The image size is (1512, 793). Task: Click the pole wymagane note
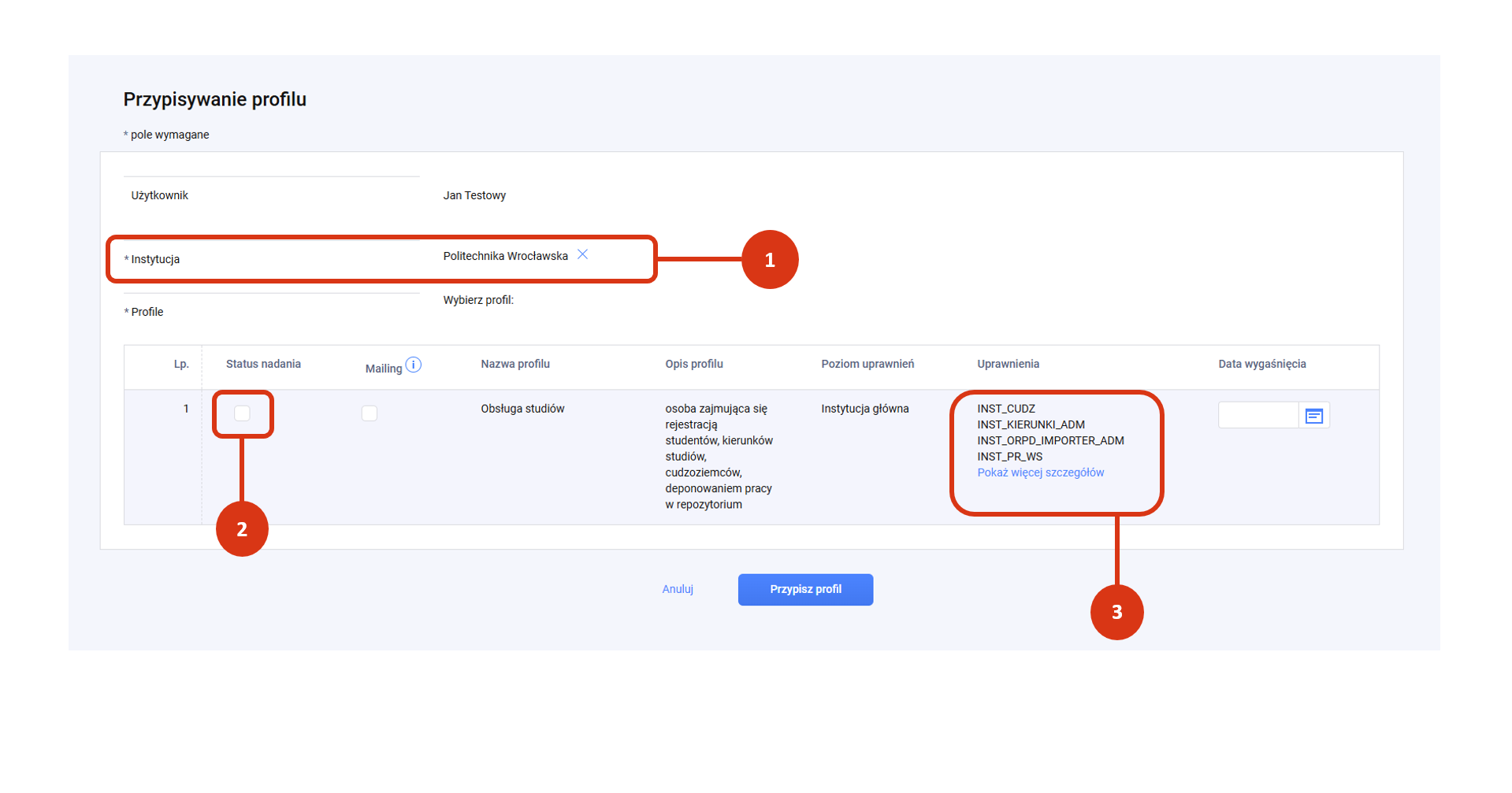pos(169,135)
